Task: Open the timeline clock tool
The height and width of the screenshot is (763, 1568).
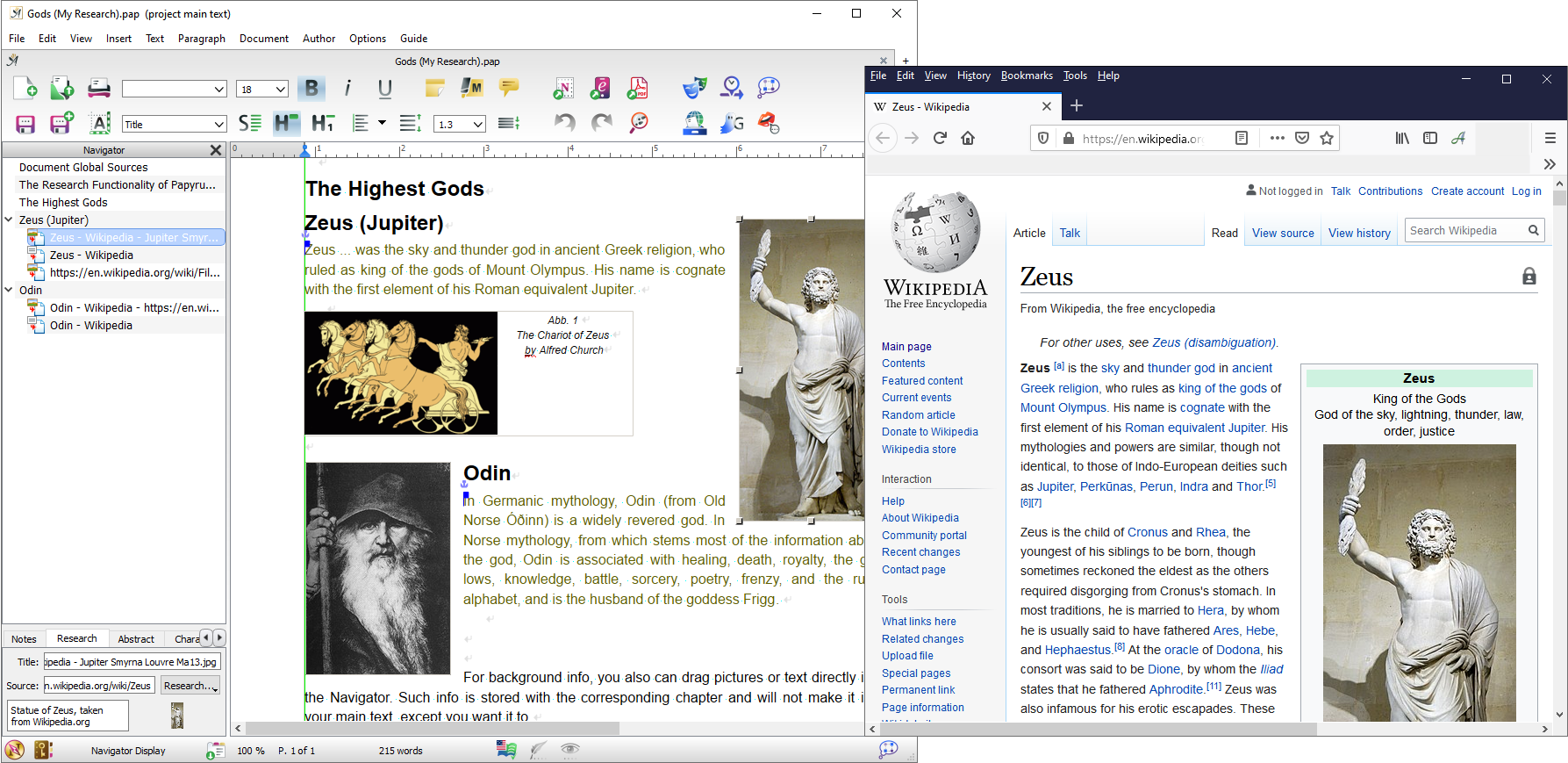Action: [x=732, y=88]
